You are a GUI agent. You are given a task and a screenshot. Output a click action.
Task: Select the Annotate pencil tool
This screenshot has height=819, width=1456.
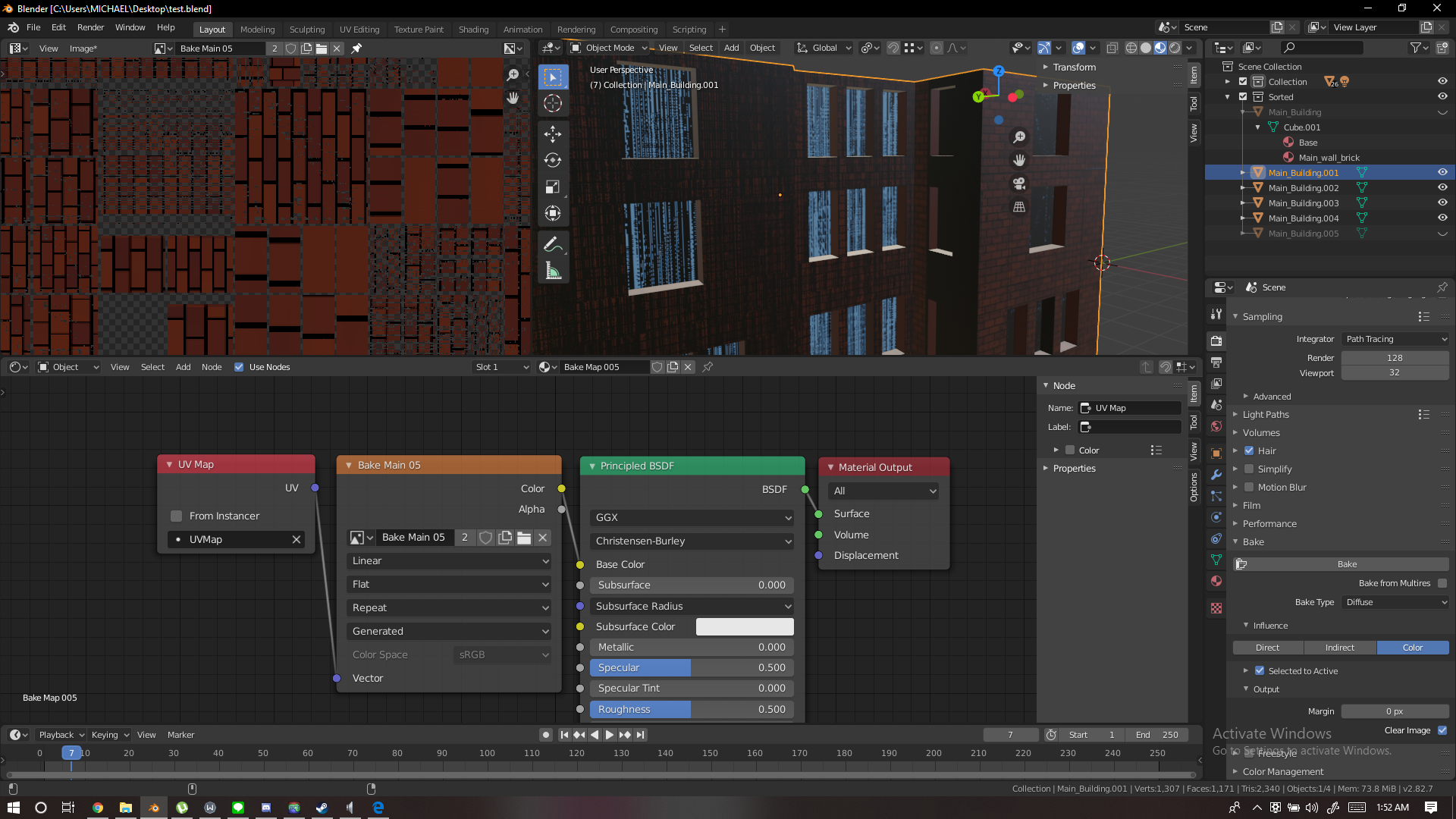(x=553, y=244)
